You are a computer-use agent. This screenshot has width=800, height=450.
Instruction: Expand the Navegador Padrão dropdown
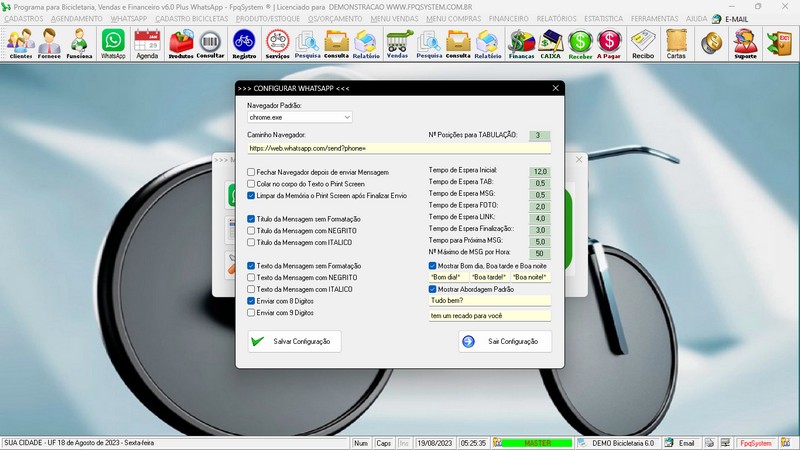[346, 117]
